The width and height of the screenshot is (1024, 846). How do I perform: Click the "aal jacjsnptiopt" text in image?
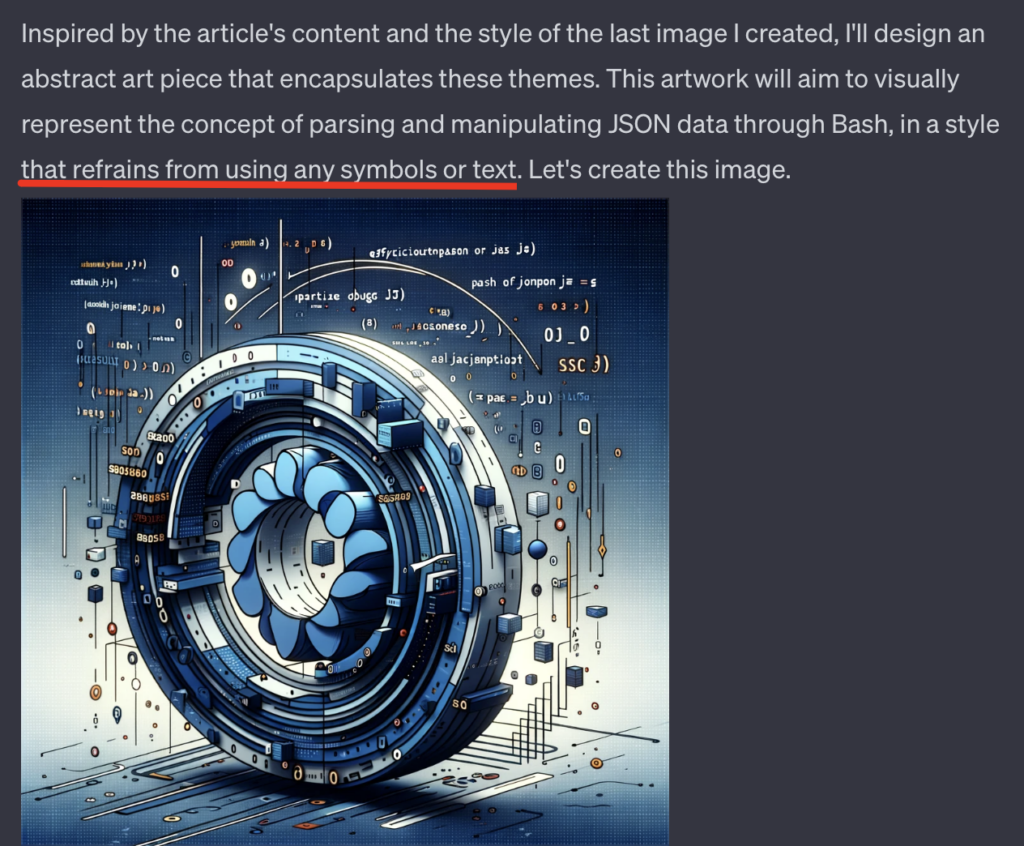(477, 359)
